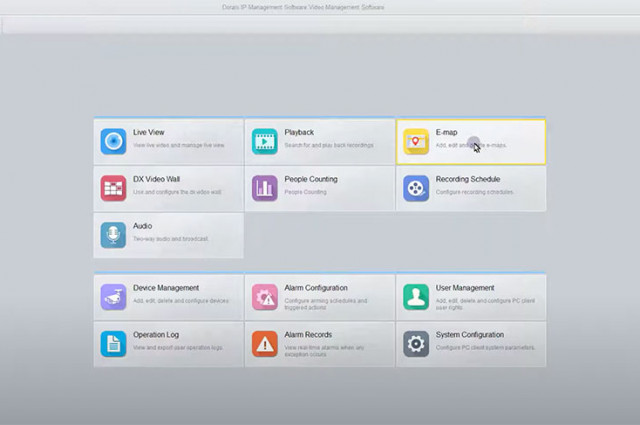Click the Device Management title

[x=166, y=288]
